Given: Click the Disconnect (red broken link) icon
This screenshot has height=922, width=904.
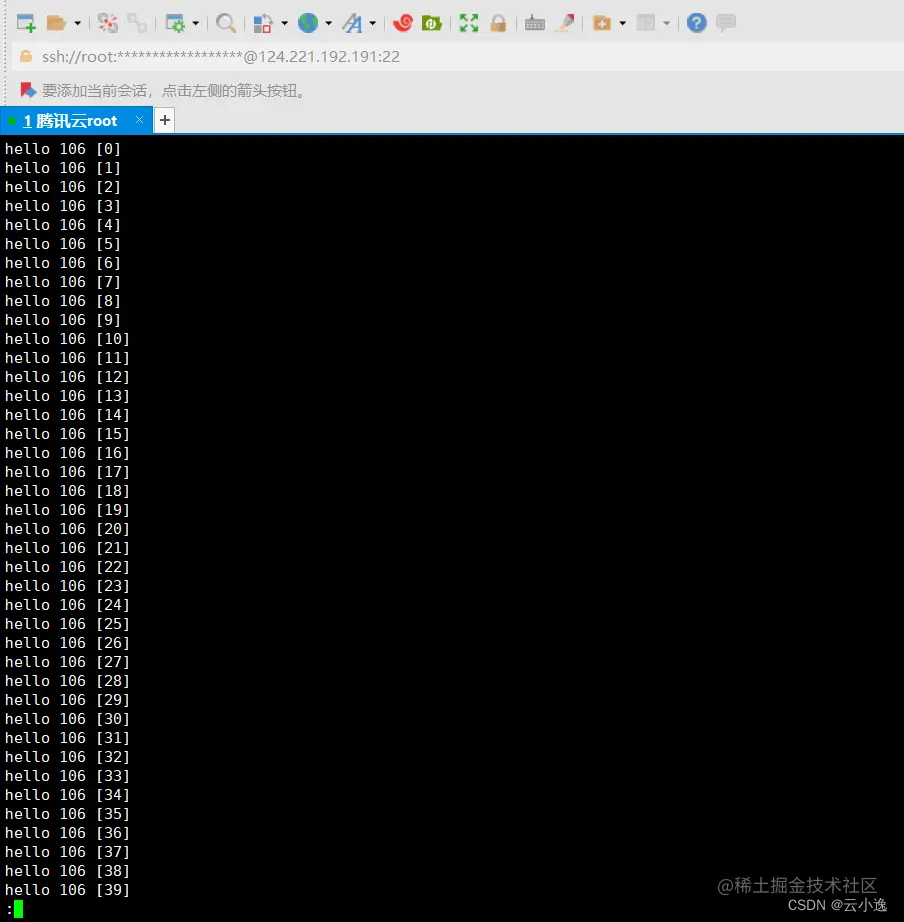Looking at the screenshot, I should 108,24.
